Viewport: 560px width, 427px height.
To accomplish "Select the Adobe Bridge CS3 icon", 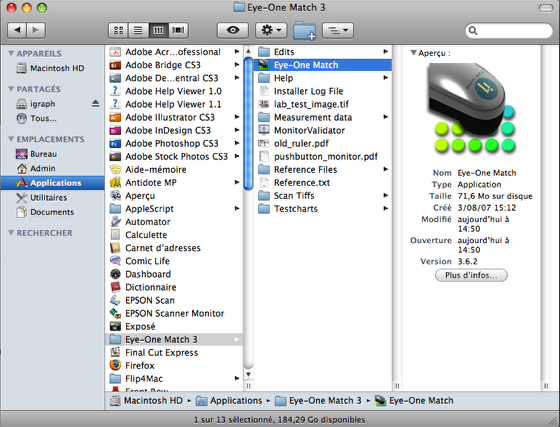I will tap(115, 65).
